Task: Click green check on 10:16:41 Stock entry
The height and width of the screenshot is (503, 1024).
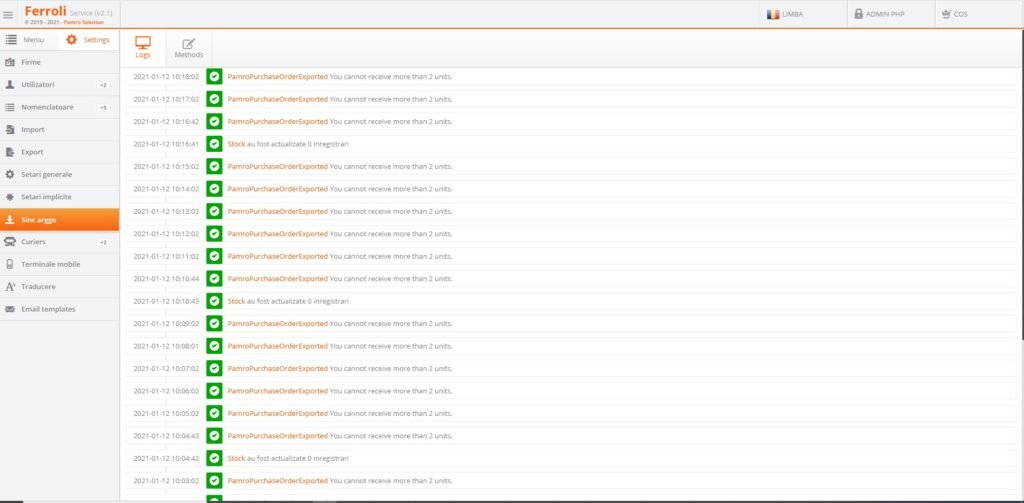Action: [x=214, y=144]
